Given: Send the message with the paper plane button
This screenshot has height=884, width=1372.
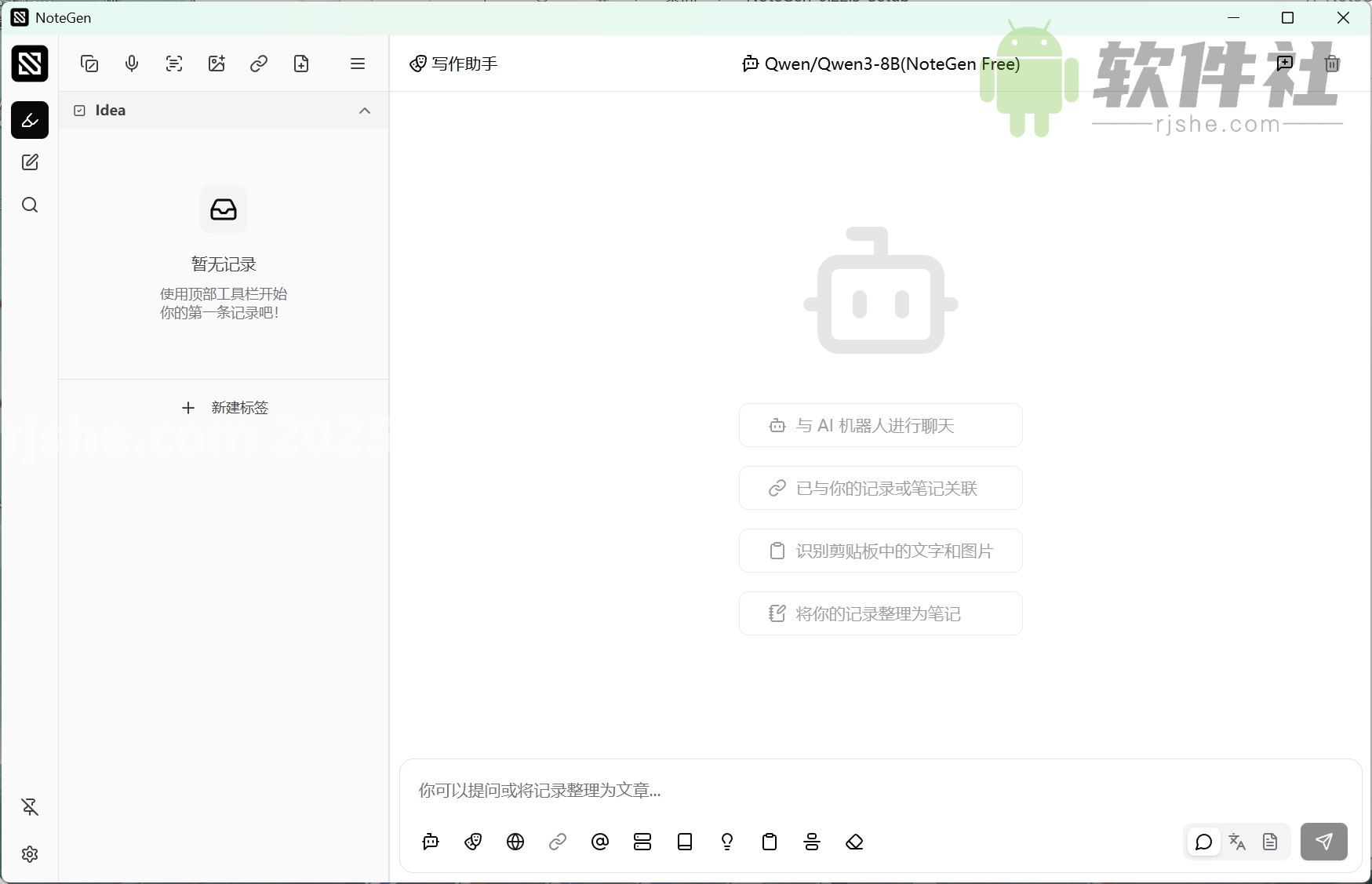Looking at the screenshot, I should [1324, 842].
